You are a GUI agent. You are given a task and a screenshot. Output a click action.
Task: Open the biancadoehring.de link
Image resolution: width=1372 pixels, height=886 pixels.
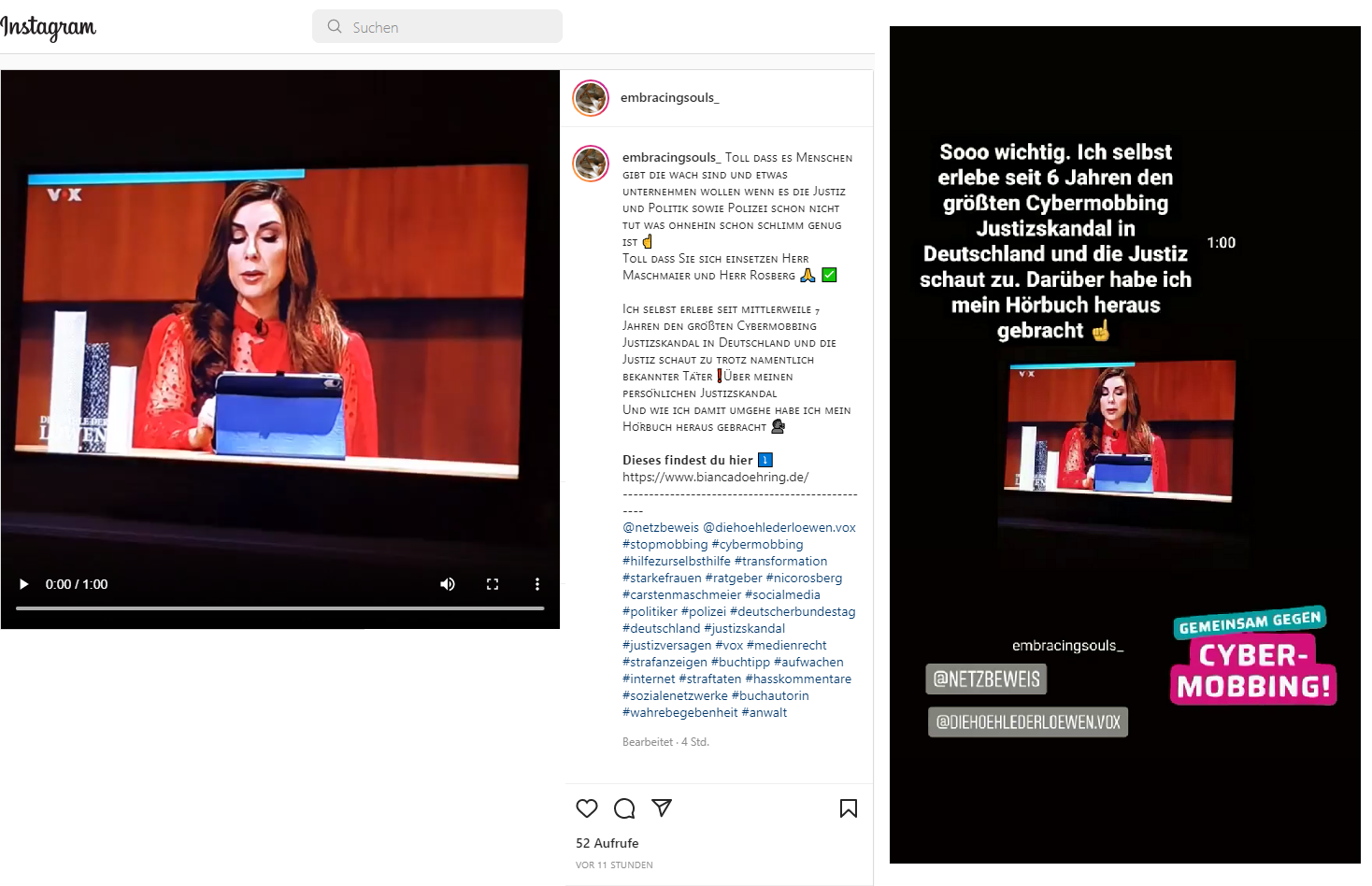[x=716, y=477]
